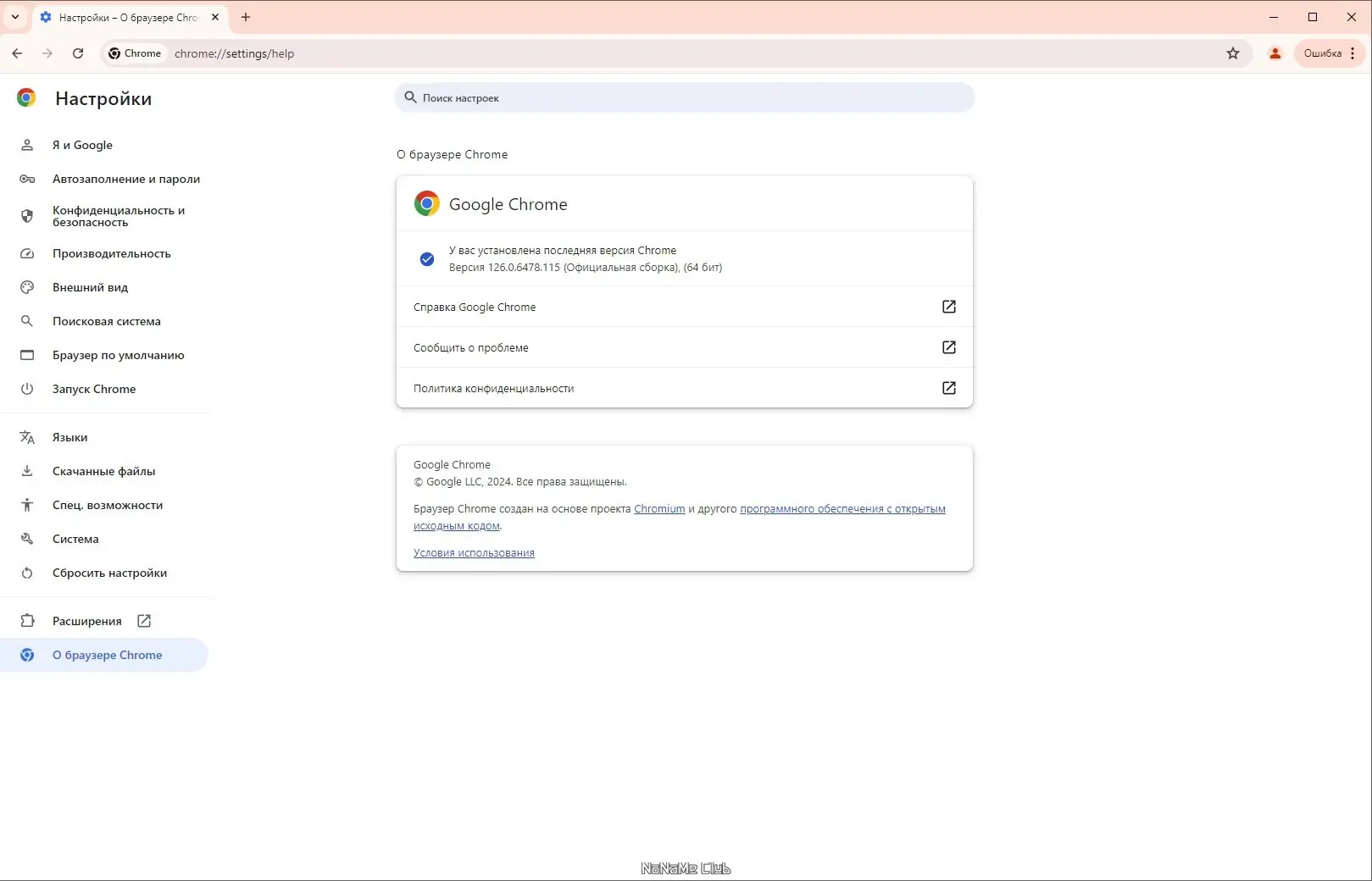Click the Сбросить настройки reset icon
This screenshot has width=1372, height=881.
pos(27,573)
